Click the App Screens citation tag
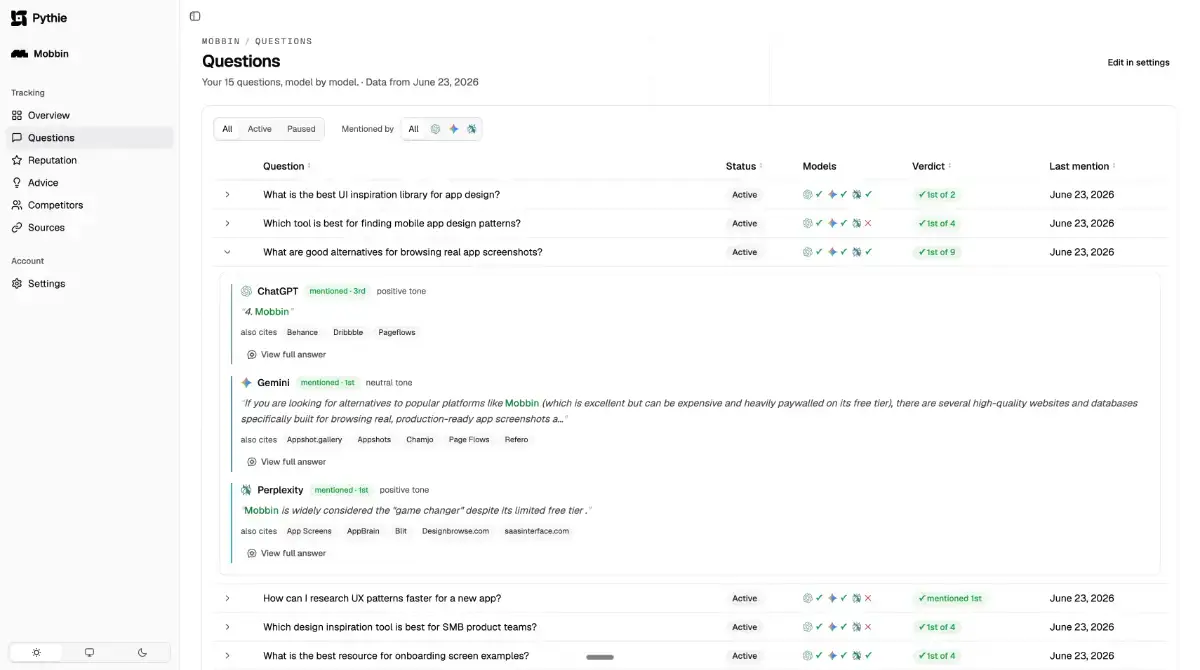Image resolution: width=1200 pixels, height=670 pixels. 309,531
